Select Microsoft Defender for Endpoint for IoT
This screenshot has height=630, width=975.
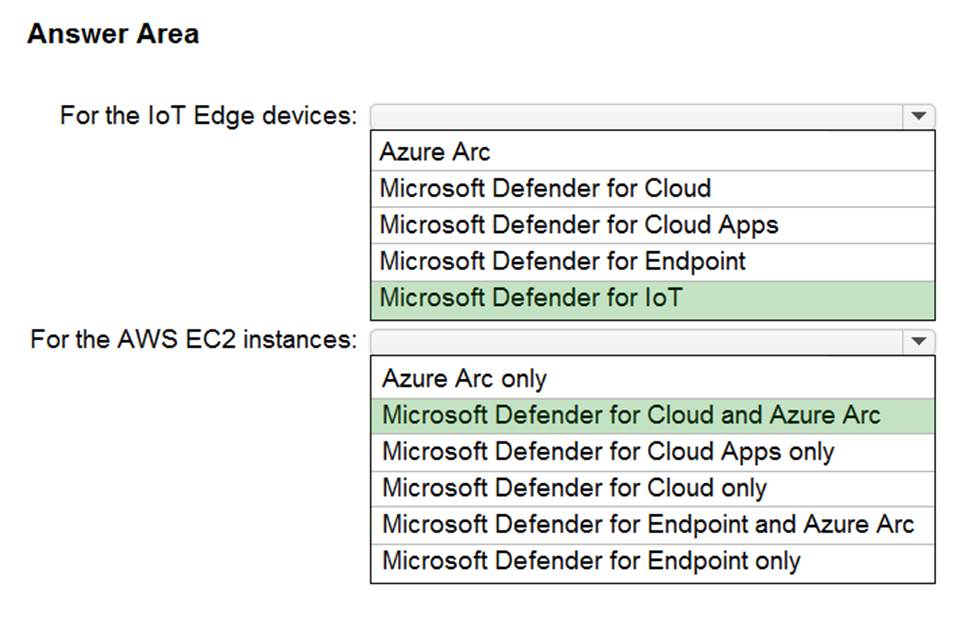pyautogui.click(x=562, y=261)
